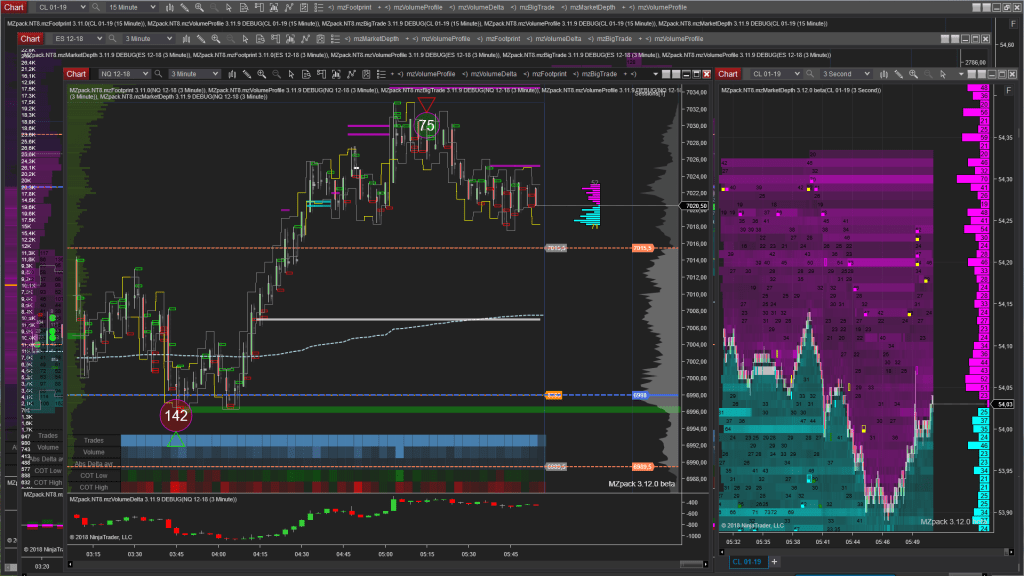1024x576 pixels.
Task: Expand 15 Minute interval dropdown on top chart
Action: 132,7
